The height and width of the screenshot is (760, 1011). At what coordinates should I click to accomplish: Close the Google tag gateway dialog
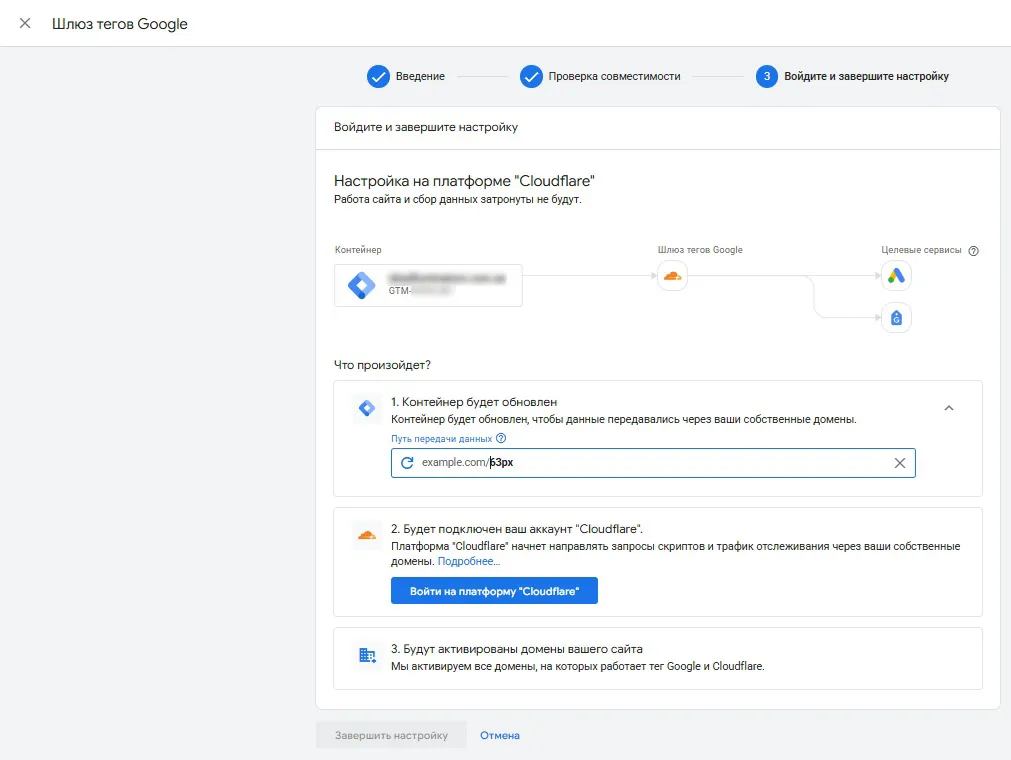pyautogui.click(x=25, y=23)
